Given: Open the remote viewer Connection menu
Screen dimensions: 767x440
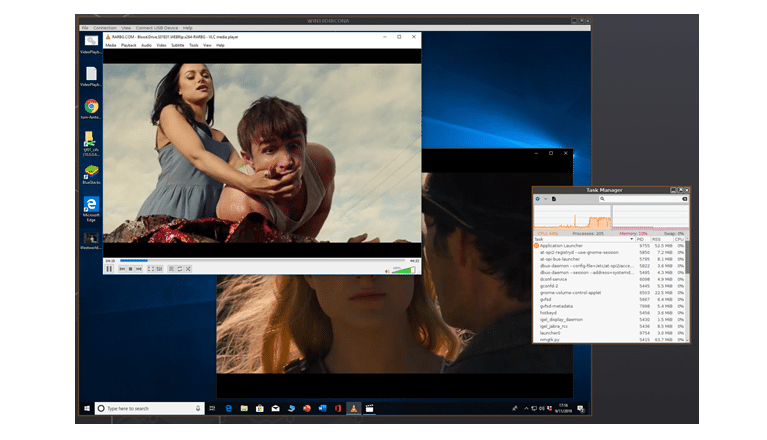Looking at the screenshot, I should [105, 28].
